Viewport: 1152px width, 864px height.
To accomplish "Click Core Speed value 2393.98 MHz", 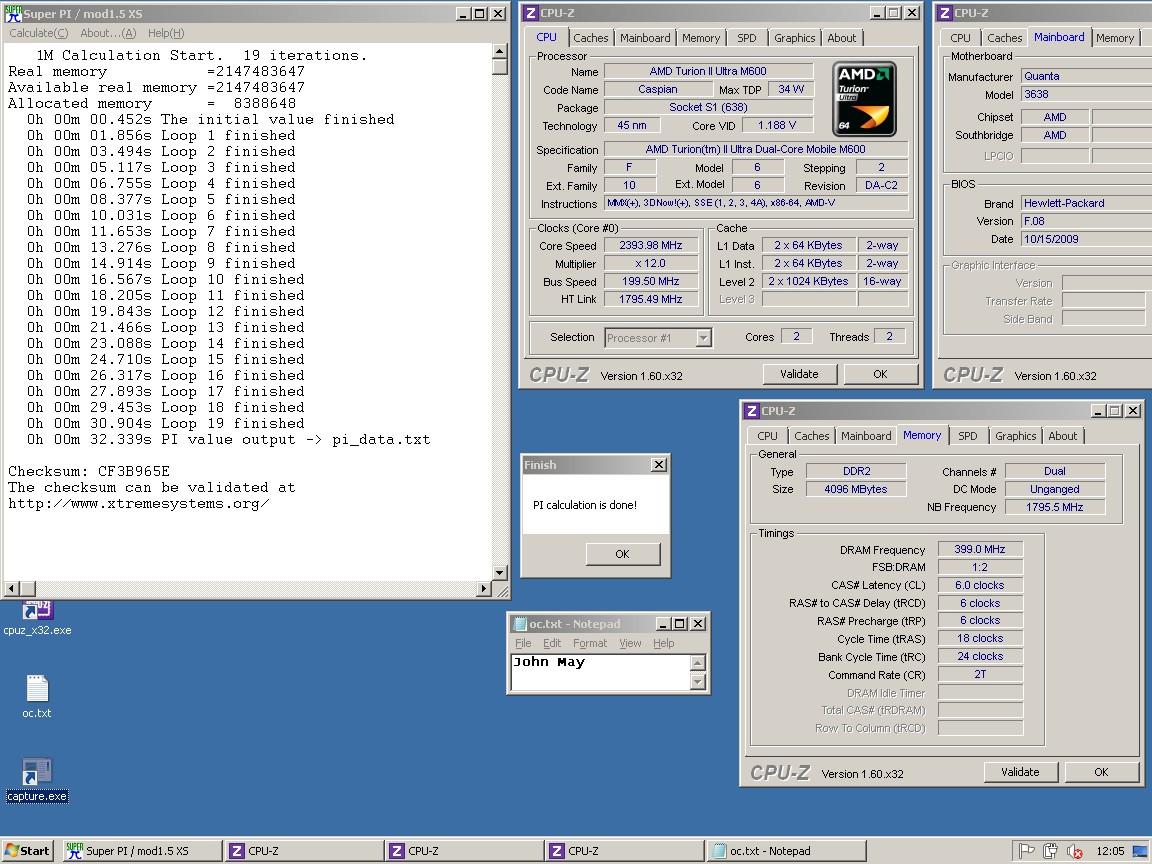I will point(651,245).
